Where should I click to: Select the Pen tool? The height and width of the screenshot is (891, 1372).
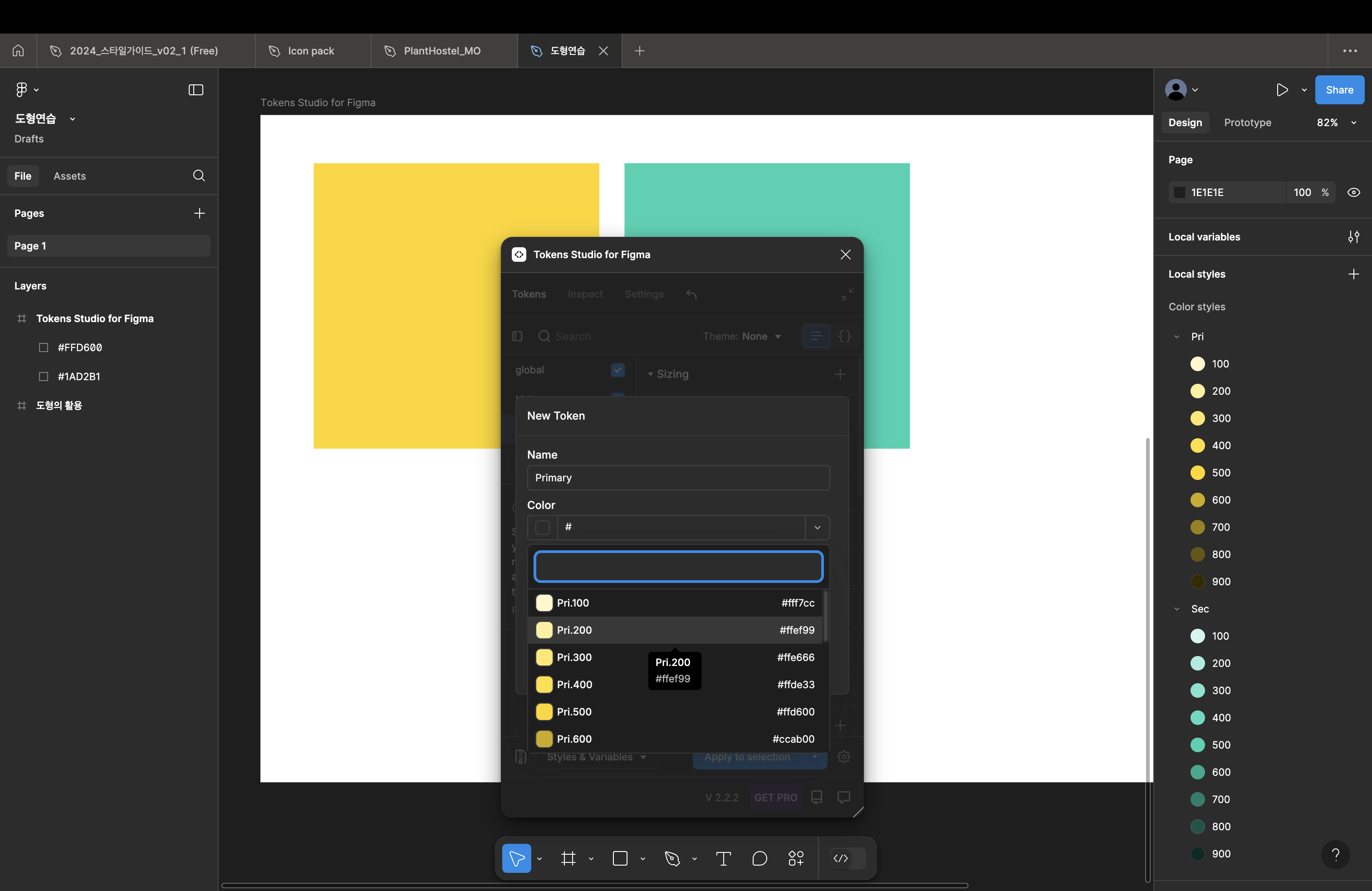coord(672,858)
